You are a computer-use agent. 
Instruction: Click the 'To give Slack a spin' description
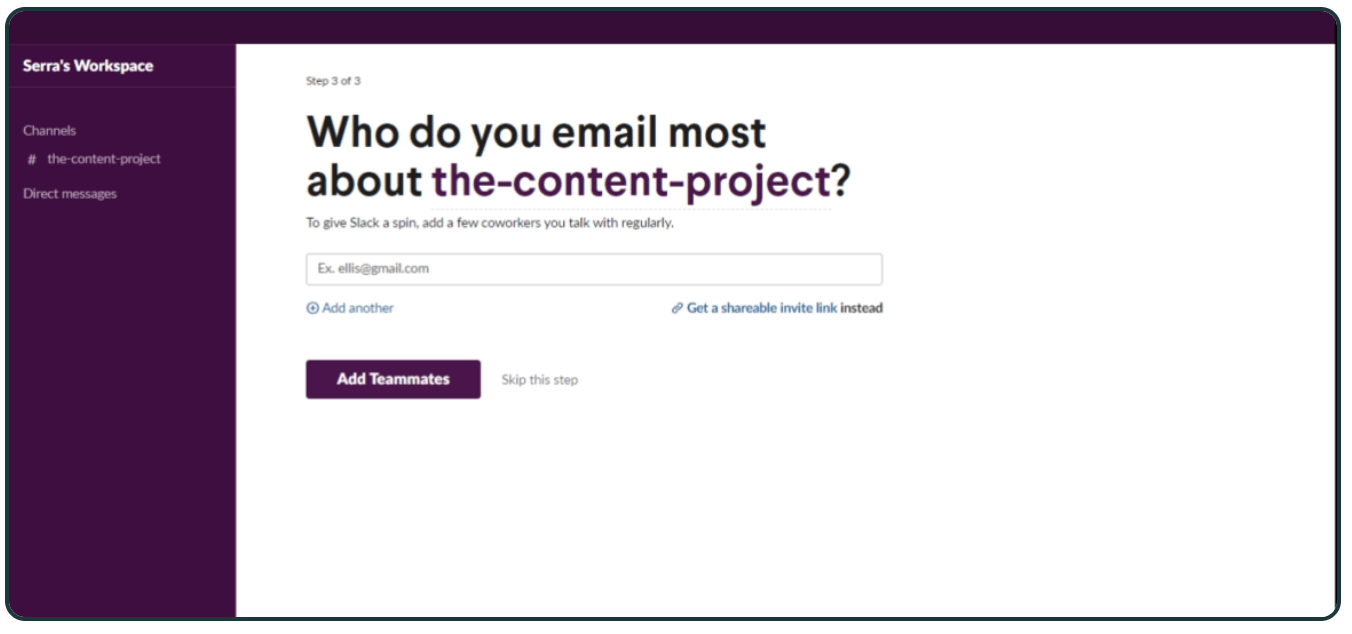coord(490,223)
